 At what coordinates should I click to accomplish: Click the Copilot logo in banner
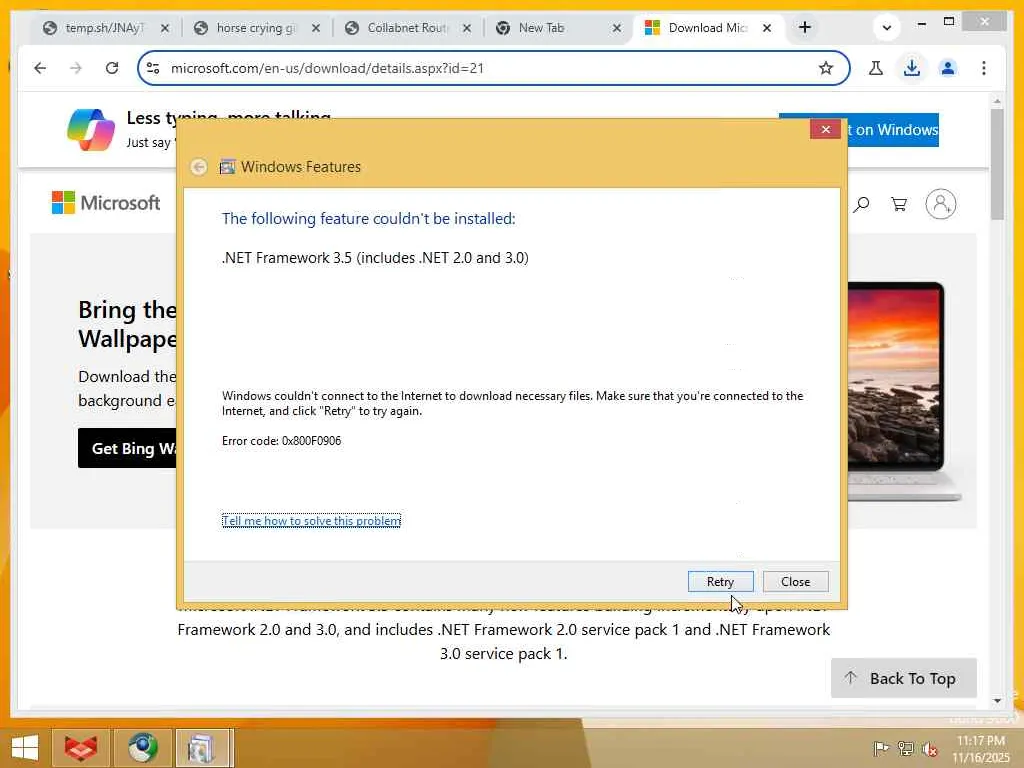pyautogui.click(x=91, y=129)
